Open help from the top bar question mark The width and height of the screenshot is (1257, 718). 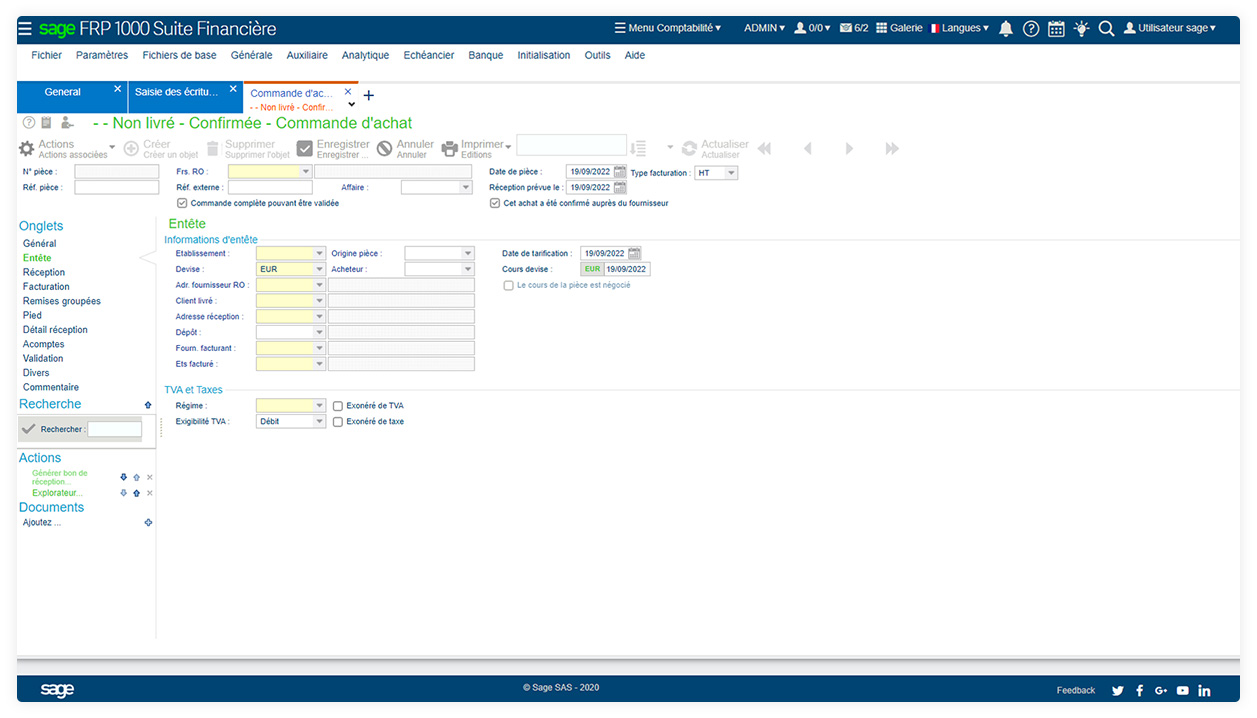1031,29
